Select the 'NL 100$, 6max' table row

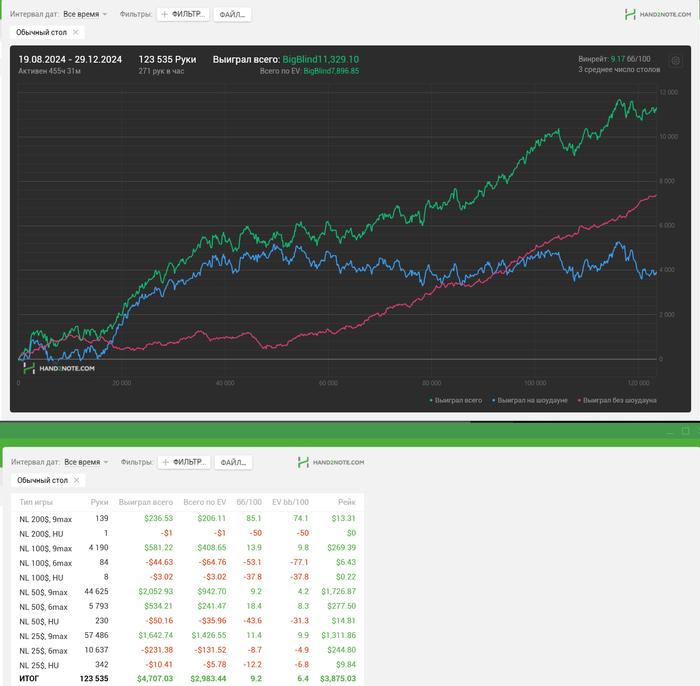click(x=188, y=562)
